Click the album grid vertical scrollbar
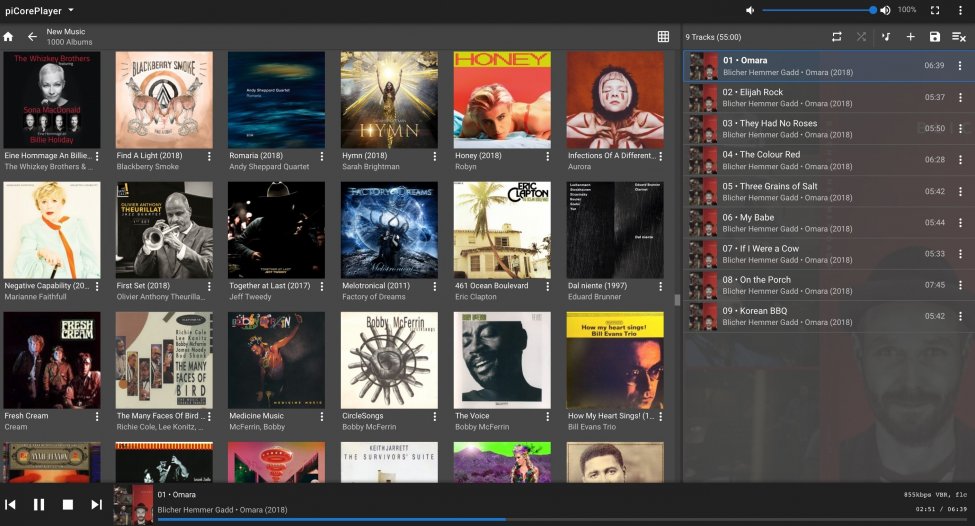The height and width of the screenshot is (526, 975). [x=677, y=300]
